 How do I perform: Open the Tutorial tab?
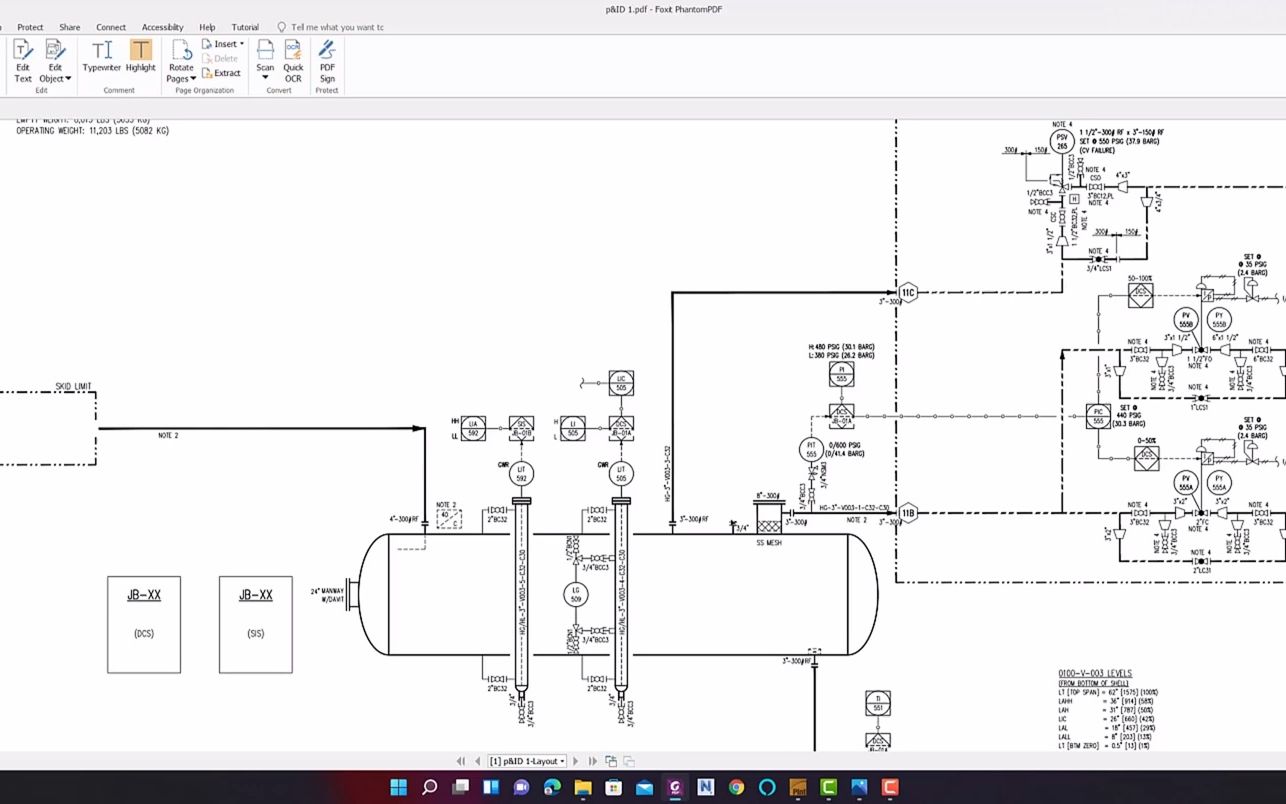pyautogui.click(x=245, y=27)
